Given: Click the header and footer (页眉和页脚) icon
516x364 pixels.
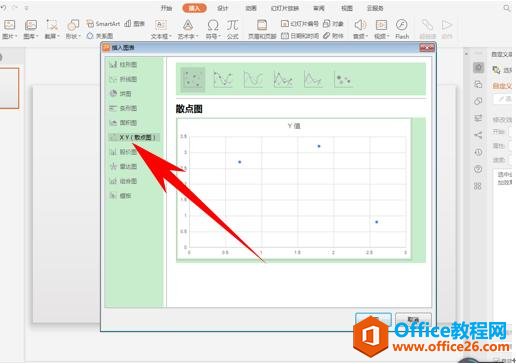Looking at the screenshot, I should tap(262, 29).
